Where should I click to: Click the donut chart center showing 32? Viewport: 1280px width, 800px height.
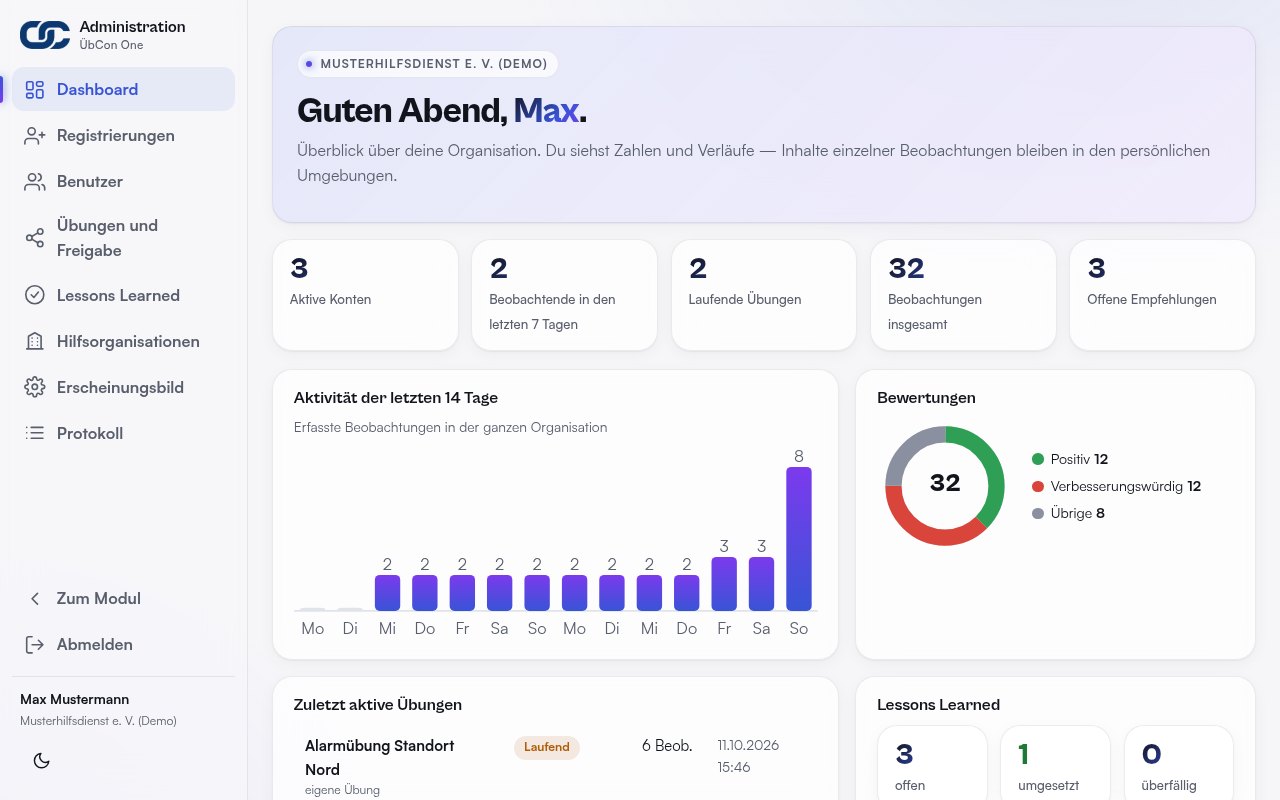(x=945, y=484)
